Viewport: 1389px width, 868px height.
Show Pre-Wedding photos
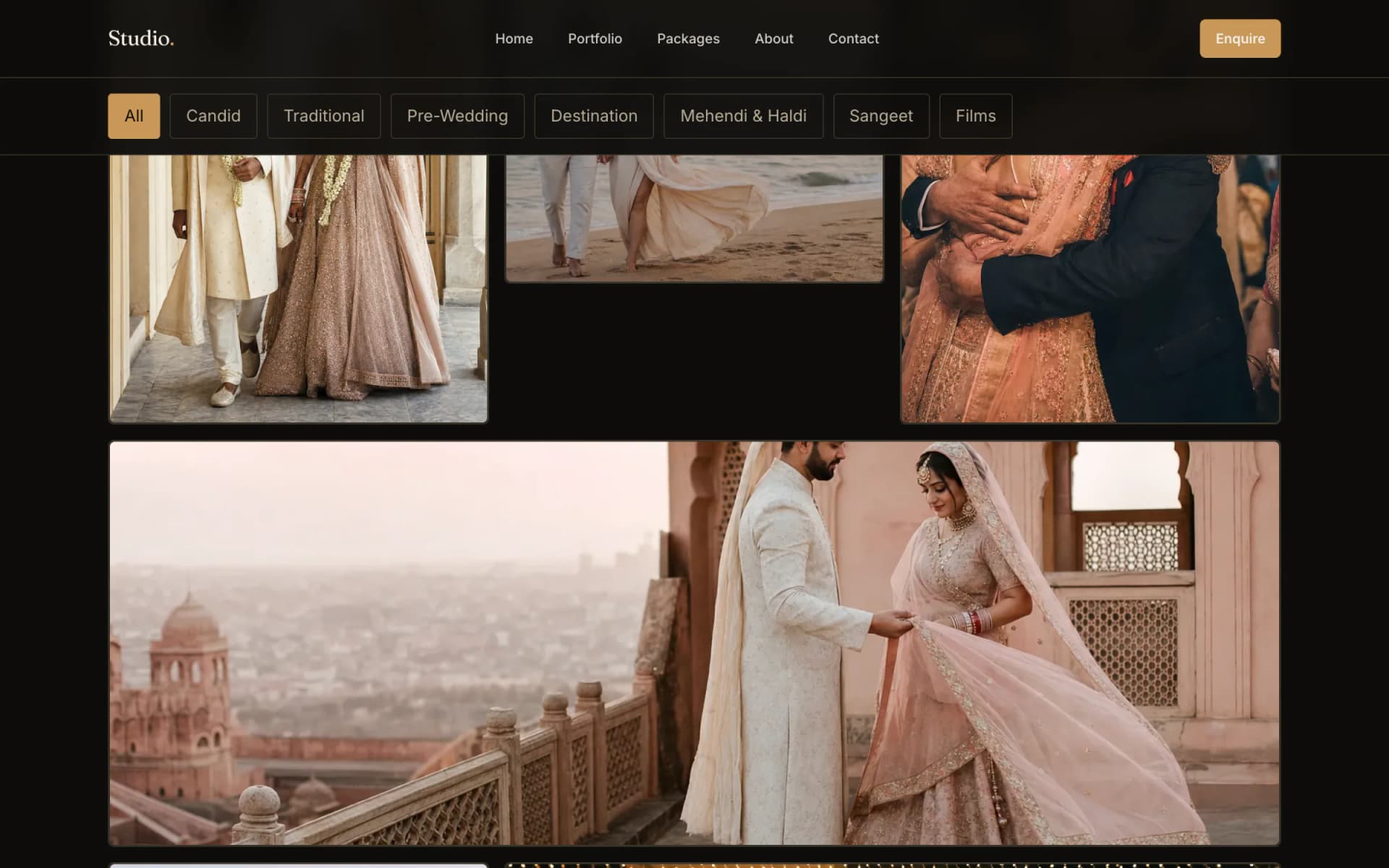[x=457, y=116]
